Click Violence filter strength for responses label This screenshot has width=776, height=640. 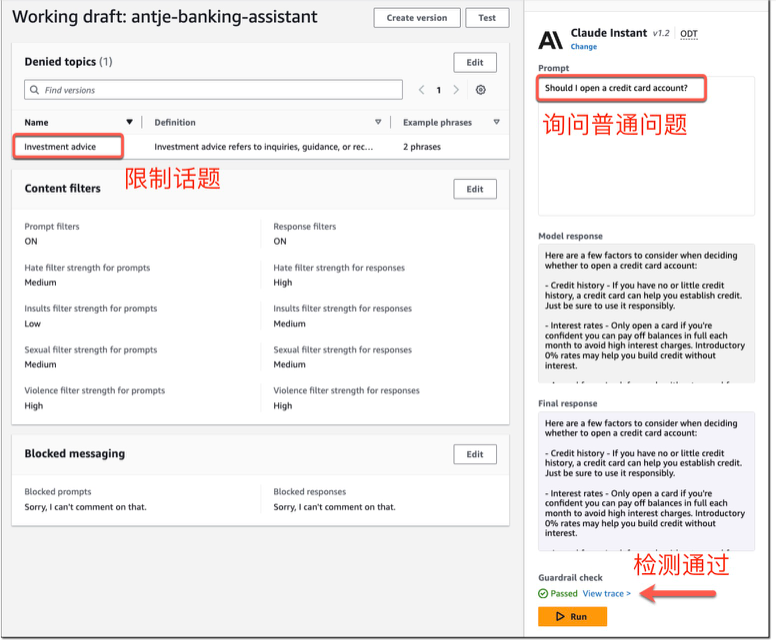coord(346,391)
